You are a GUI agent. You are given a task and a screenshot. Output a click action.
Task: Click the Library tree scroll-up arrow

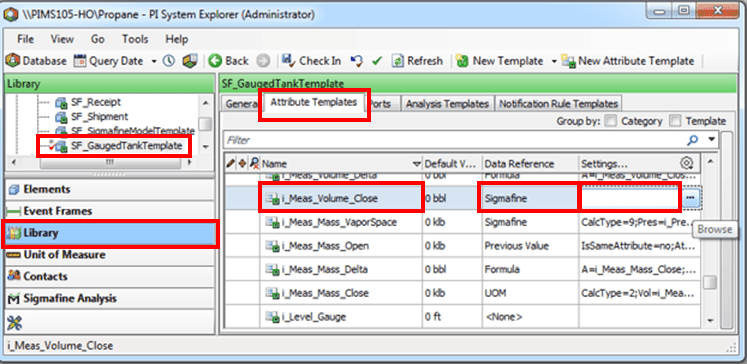point(205,102)
